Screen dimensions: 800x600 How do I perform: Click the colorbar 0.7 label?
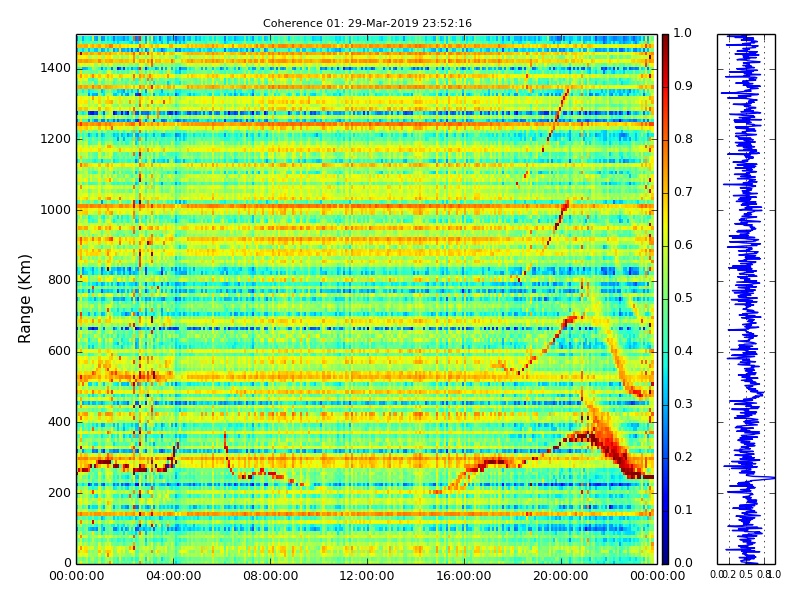tap(683, 192)
